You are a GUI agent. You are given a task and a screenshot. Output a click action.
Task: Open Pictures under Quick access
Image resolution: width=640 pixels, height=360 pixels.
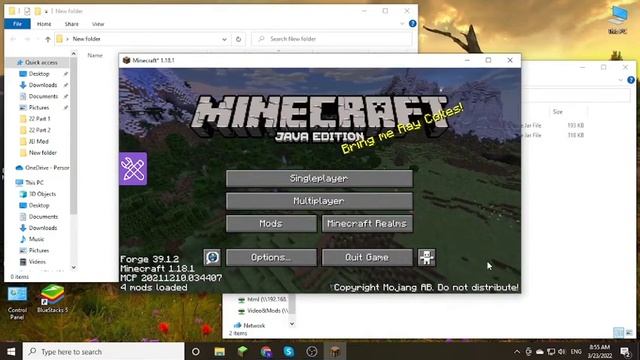pyautogui.click(x=39, y=107)
